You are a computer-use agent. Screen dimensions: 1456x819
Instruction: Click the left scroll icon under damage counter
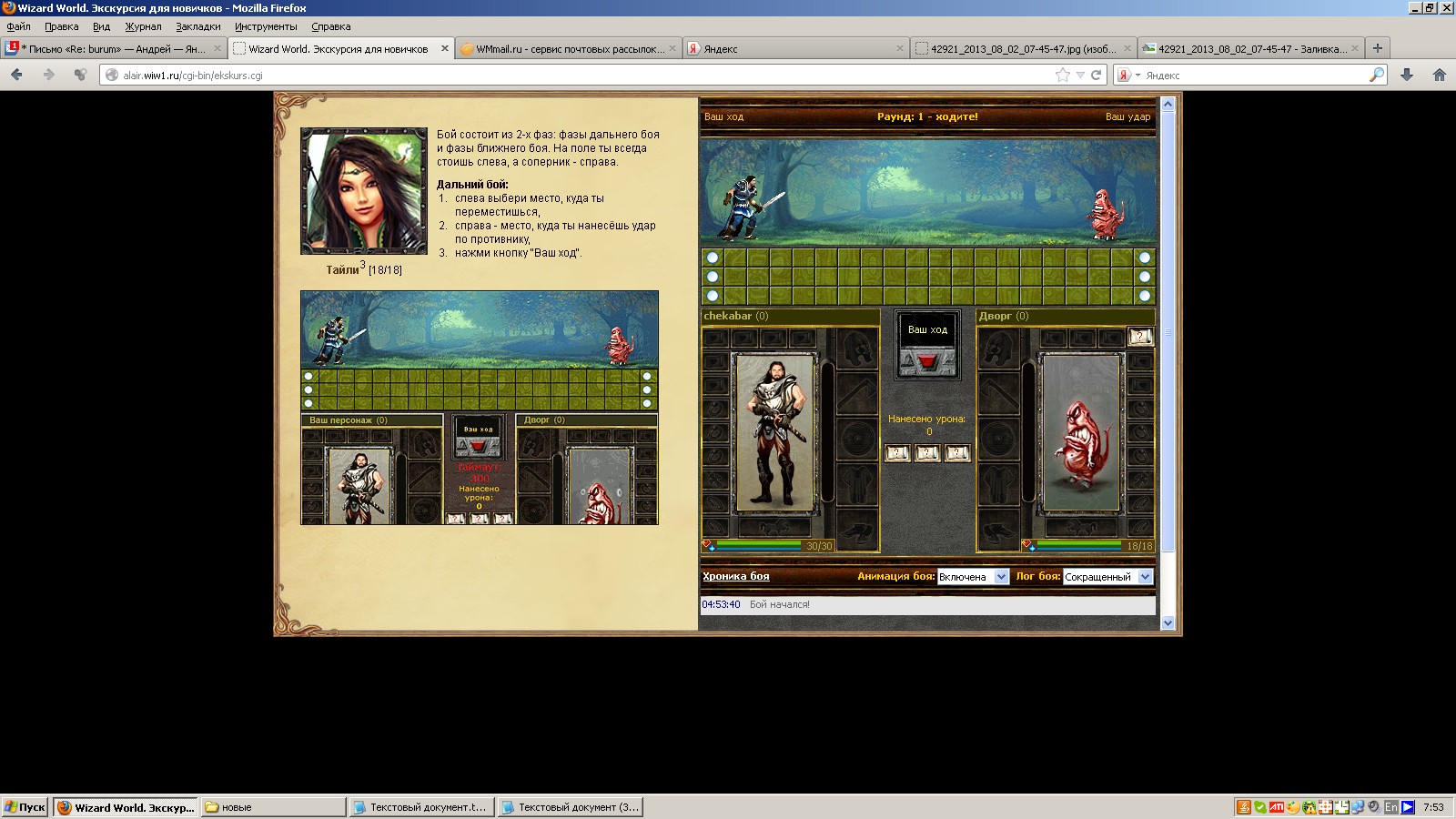pos(897,453)
